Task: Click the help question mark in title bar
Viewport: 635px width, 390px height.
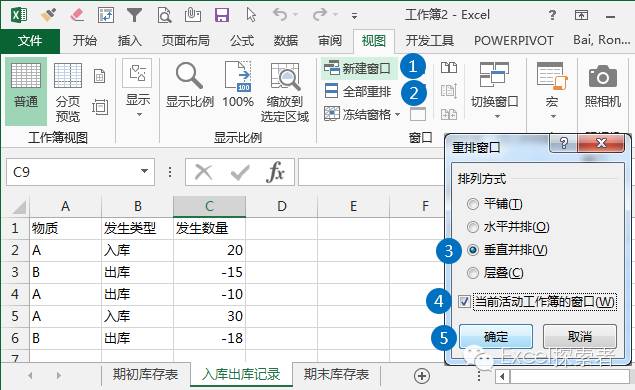Action: point(552,15)
